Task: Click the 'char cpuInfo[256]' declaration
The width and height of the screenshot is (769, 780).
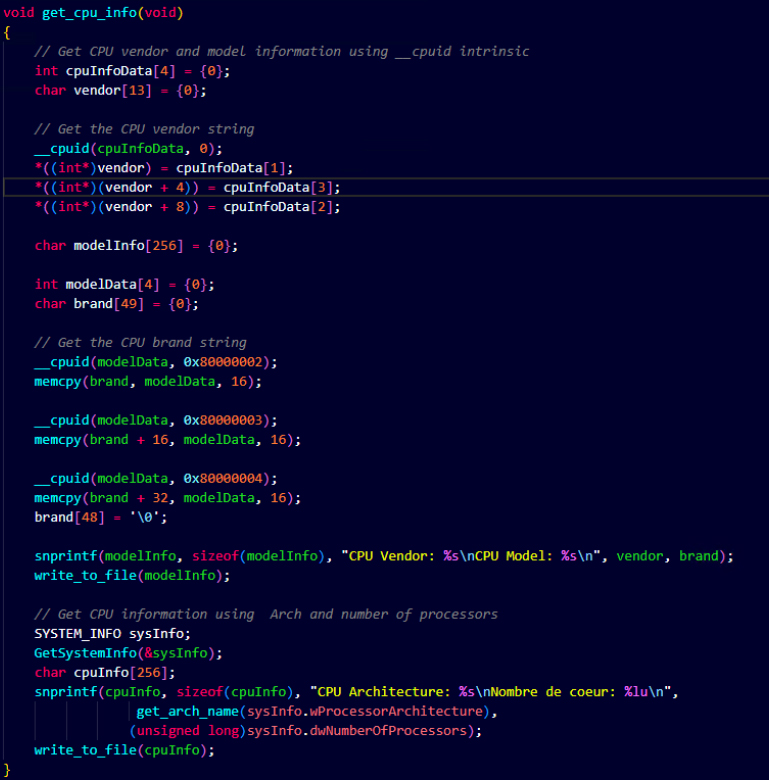Action: pyautogui.click(x=105, y=673)
